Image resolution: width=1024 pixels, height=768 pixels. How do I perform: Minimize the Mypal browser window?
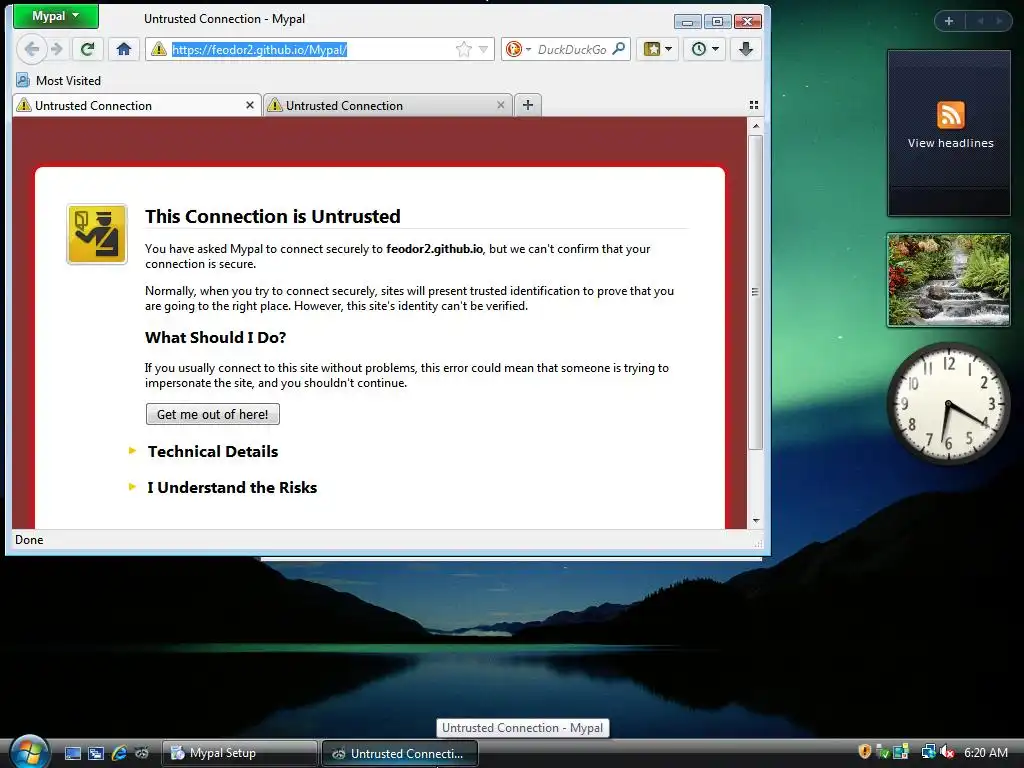[x=688, y=22]
